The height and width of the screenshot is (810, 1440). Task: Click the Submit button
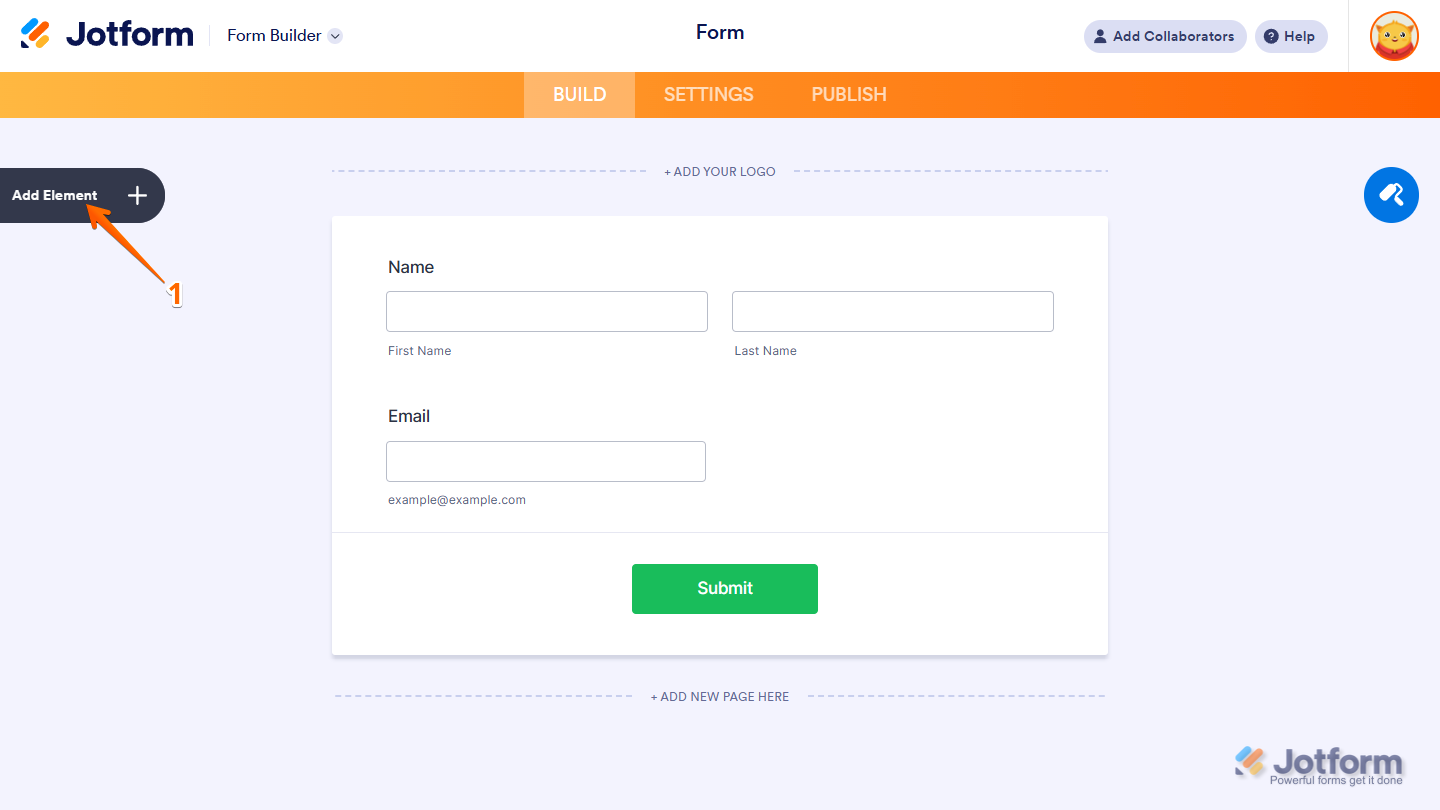pyautogui.click(x=724, y=588)
